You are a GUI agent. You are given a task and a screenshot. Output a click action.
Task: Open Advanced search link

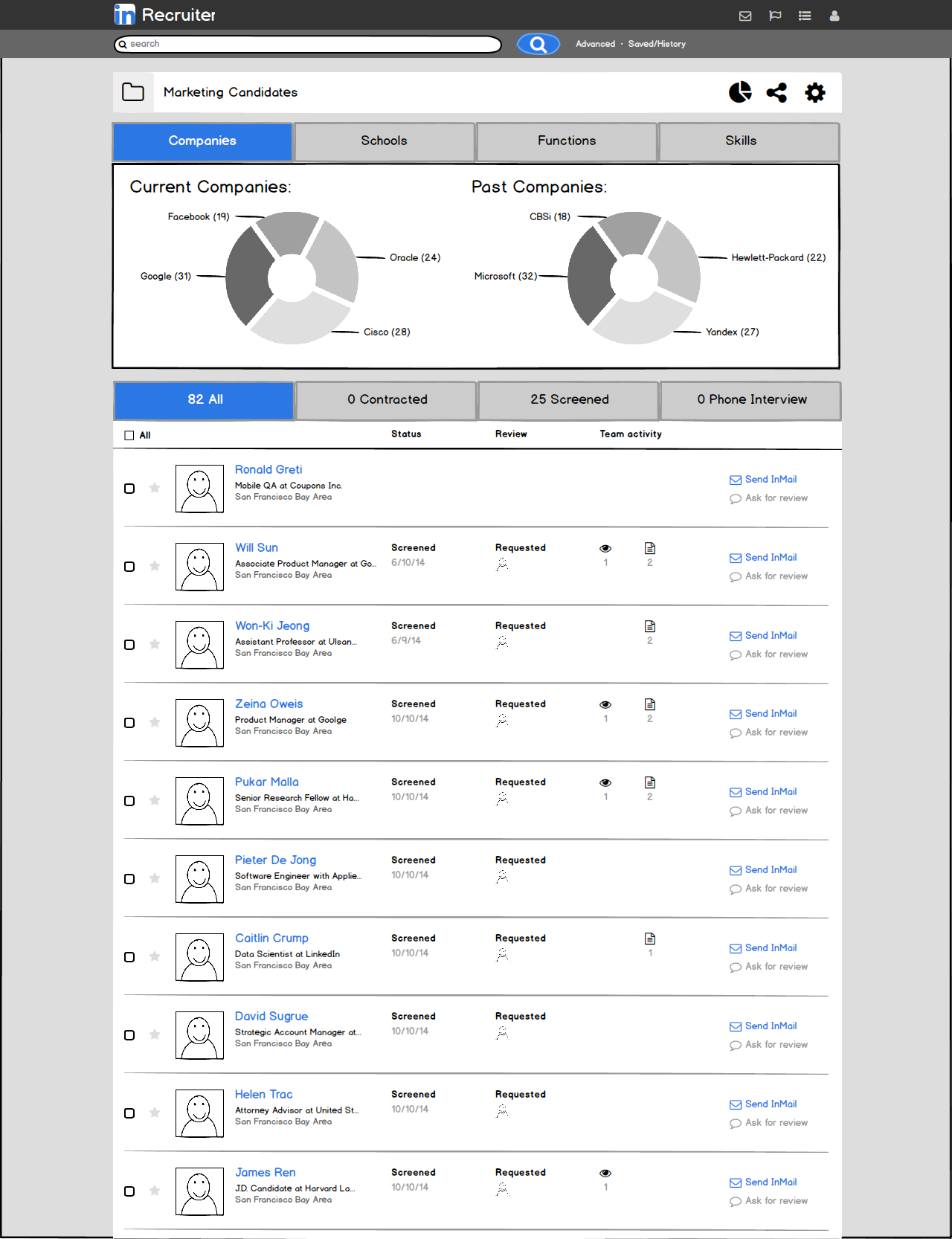tap(595, 44)
